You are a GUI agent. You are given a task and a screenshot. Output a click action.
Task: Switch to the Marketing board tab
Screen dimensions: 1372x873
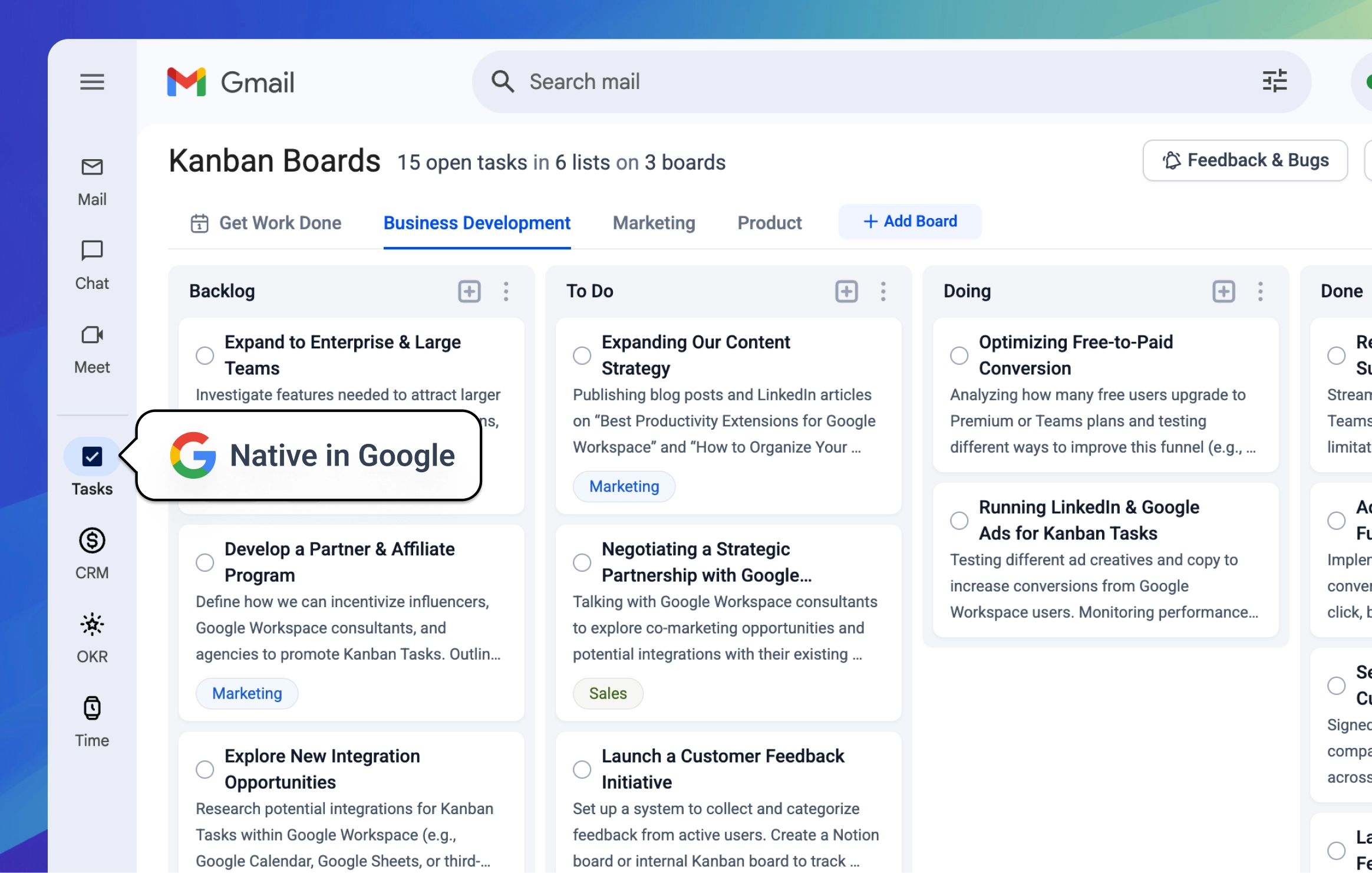pos(654,222)
